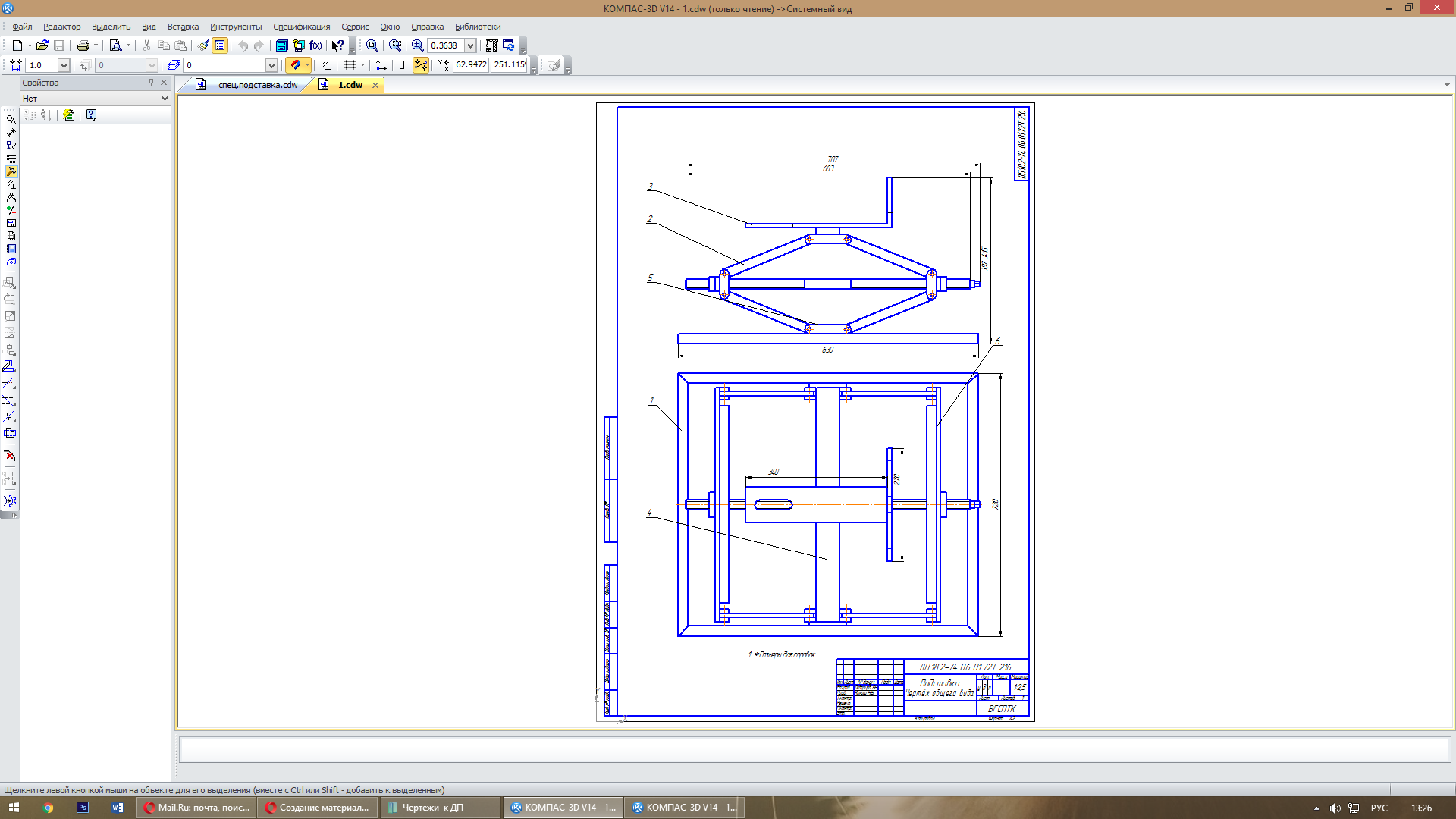Screen dimensions: 1456x819
Task: Click the red delete auxiliary objects icon
Action: 9,456
